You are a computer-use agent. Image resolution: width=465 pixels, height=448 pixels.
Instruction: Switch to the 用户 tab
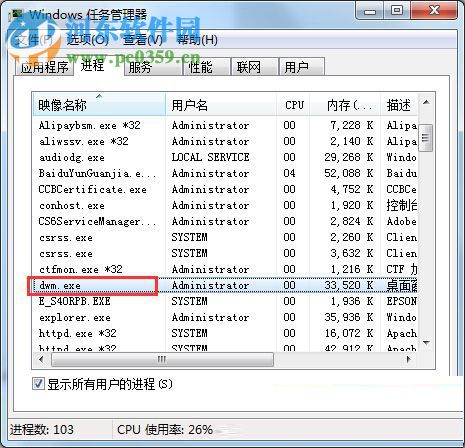pos(302,67)
